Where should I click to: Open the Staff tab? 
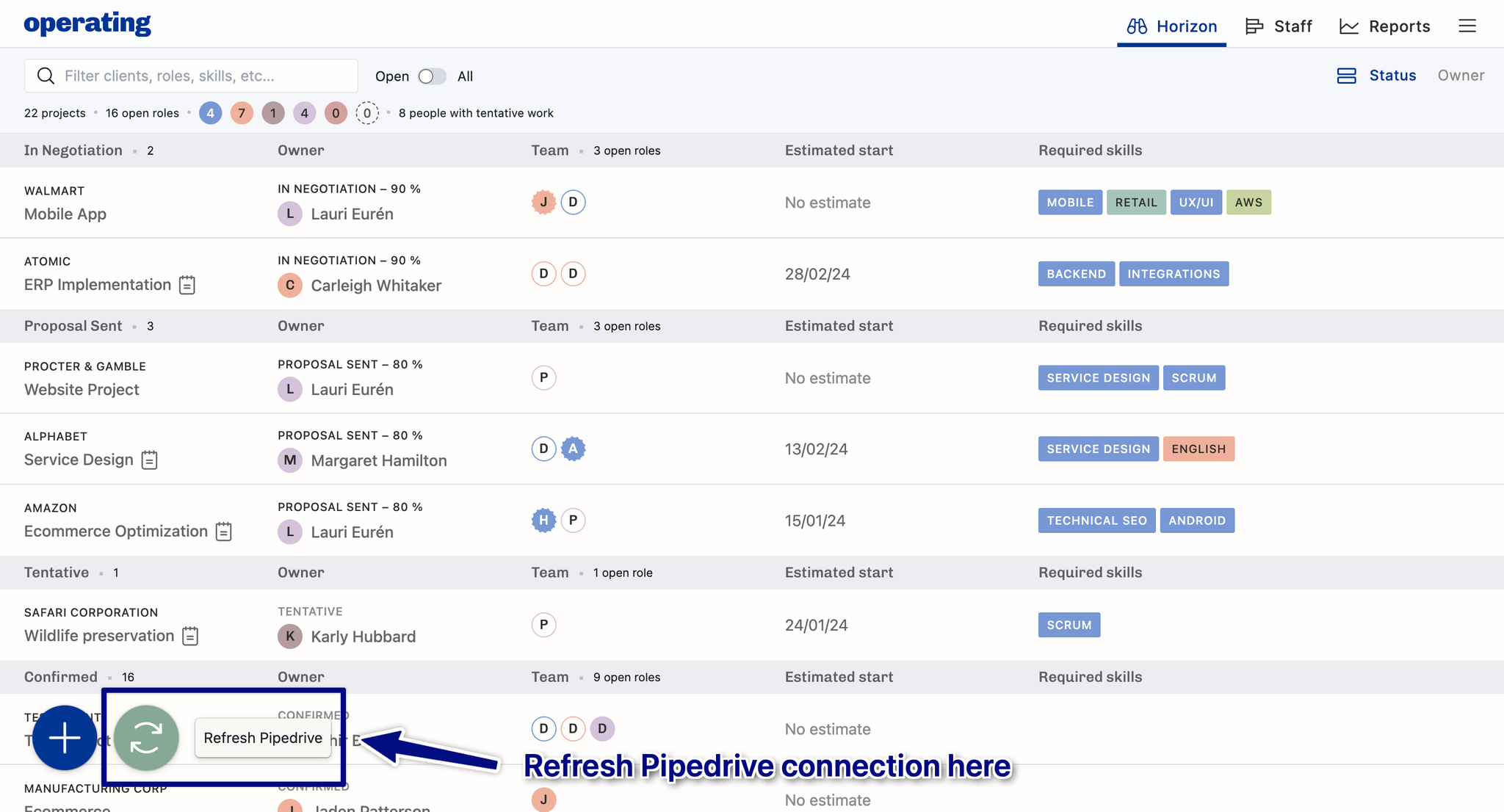tap(1279, 26)
